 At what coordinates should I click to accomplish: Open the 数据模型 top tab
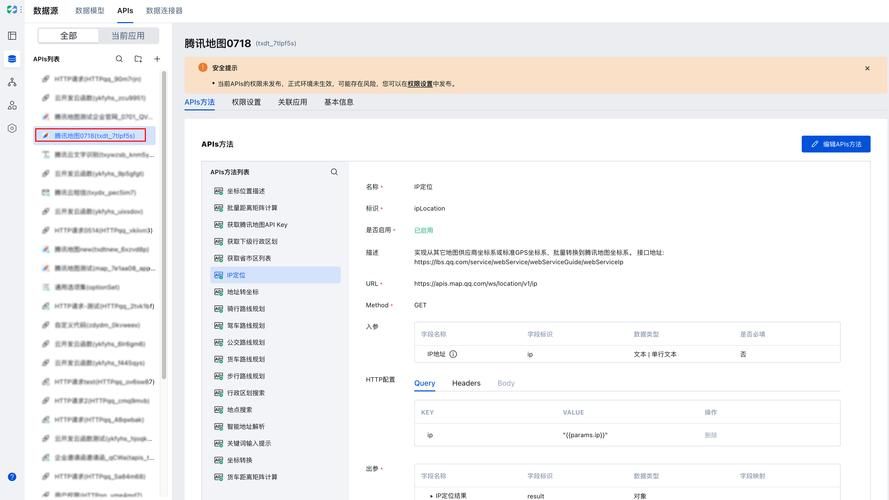90,11
